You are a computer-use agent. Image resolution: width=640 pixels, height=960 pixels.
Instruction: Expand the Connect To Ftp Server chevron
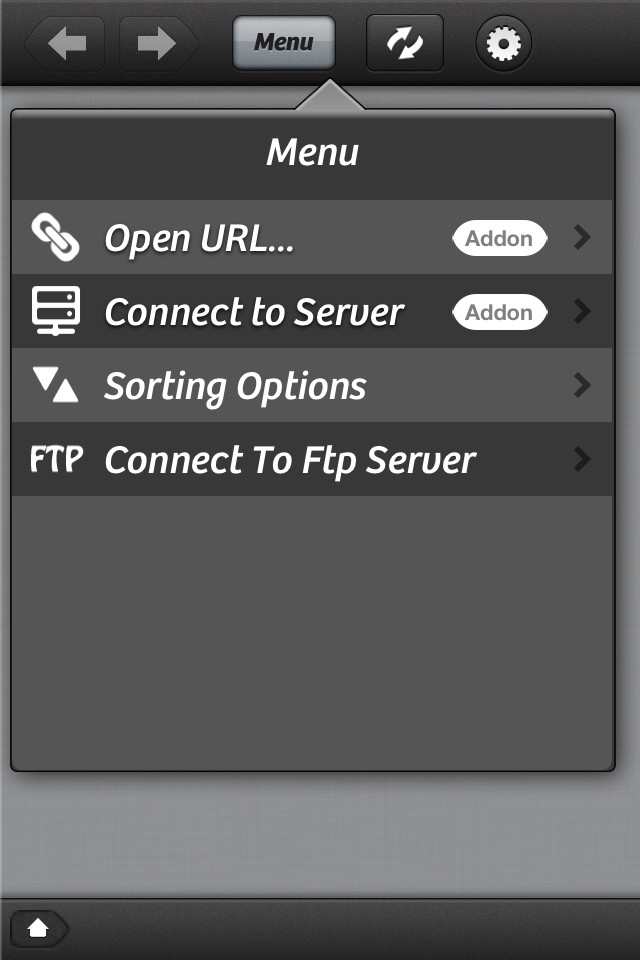click(582, 460)
